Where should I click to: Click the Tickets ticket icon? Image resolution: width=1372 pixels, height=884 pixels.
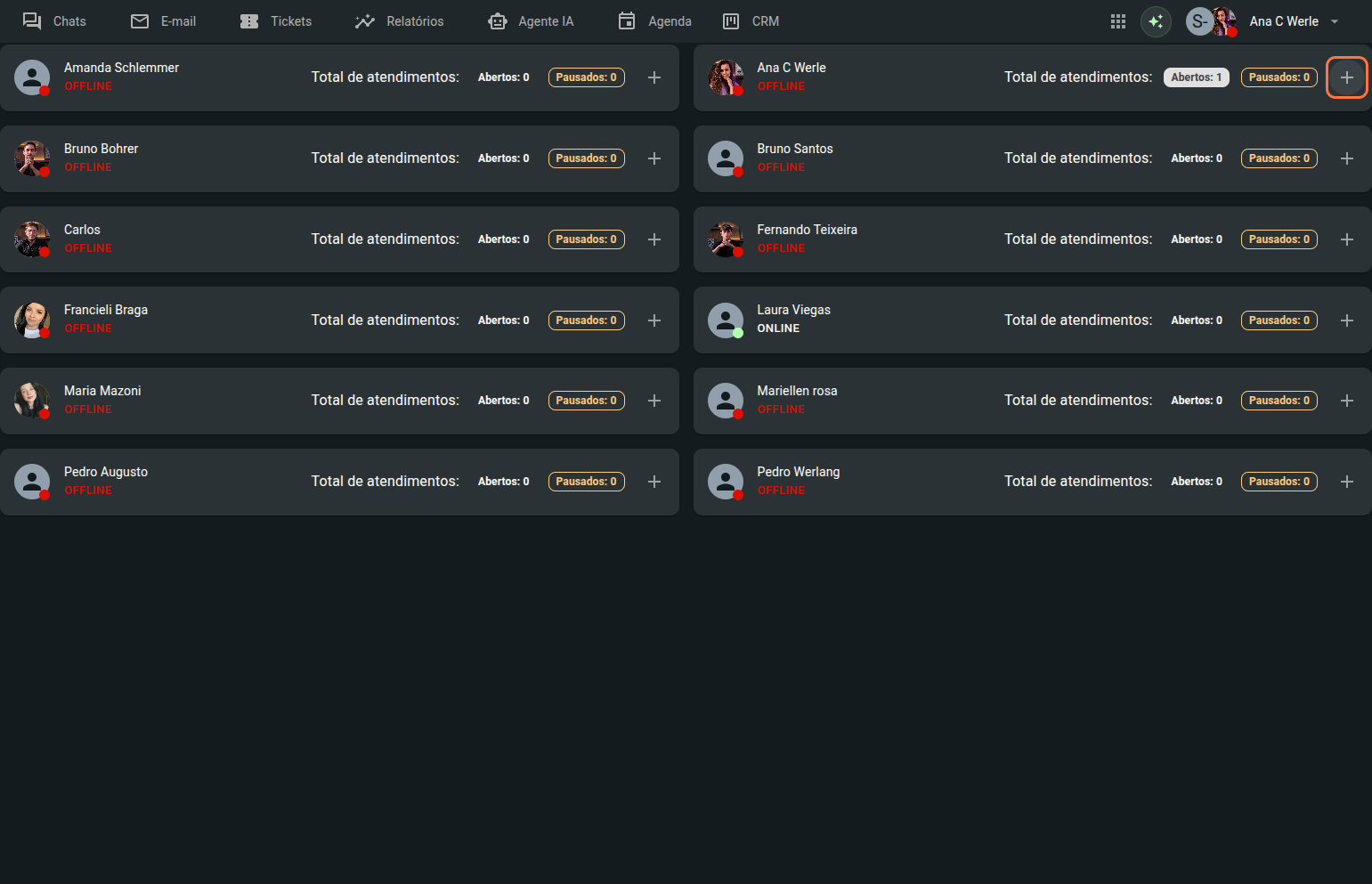point(249,21)
